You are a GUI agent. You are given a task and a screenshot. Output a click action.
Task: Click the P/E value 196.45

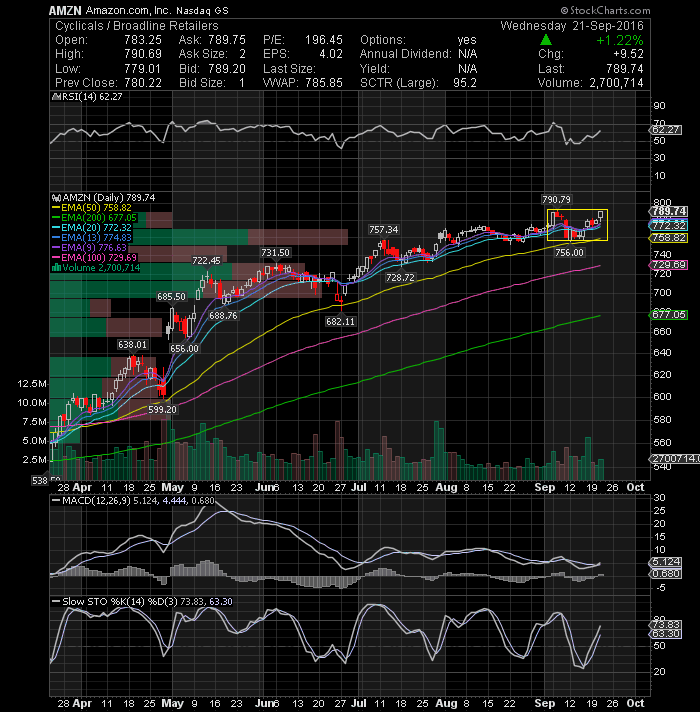[x=324, y=40]
